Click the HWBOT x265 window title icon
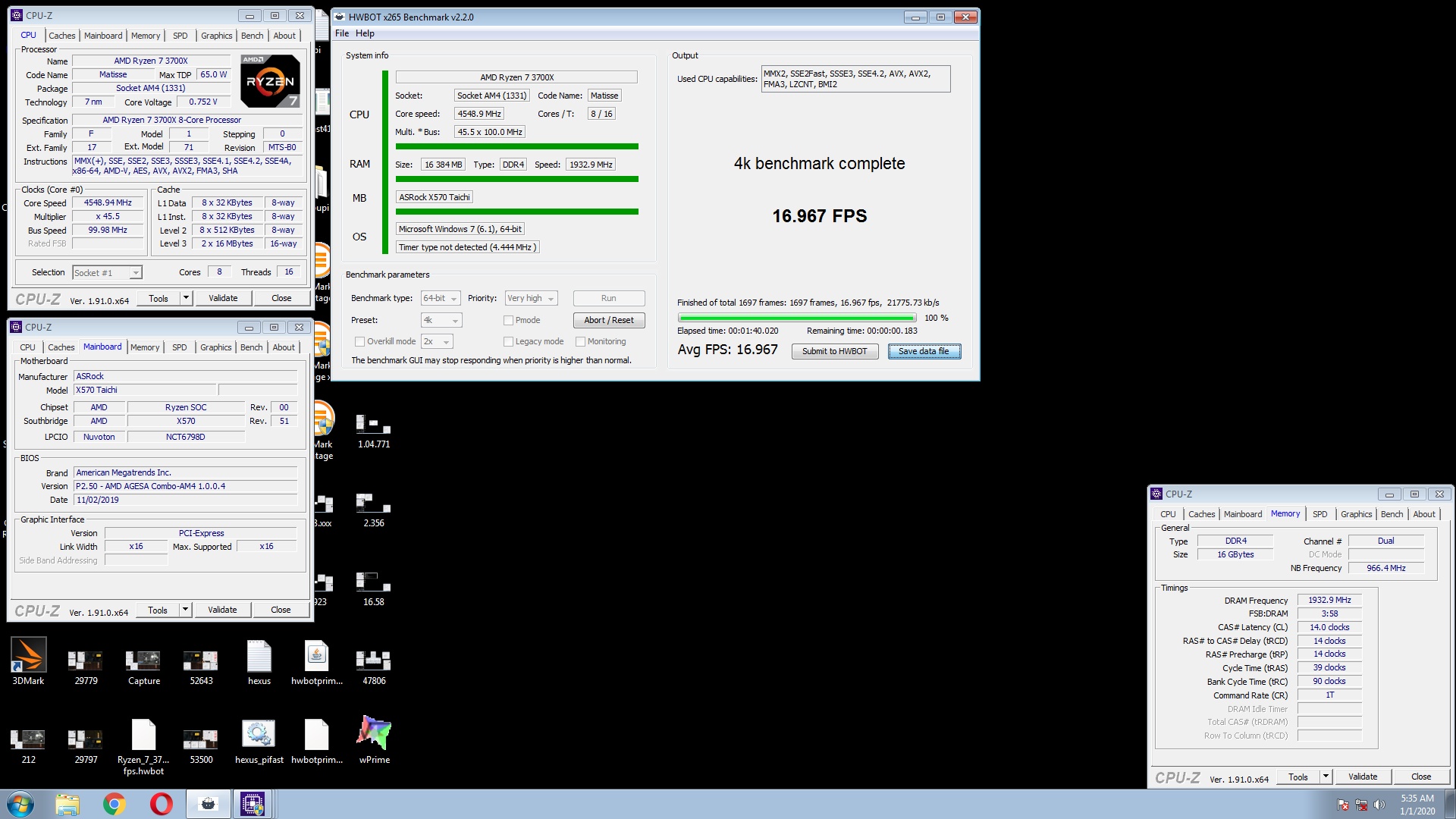1456x819 pixels. tap(340, 17)
